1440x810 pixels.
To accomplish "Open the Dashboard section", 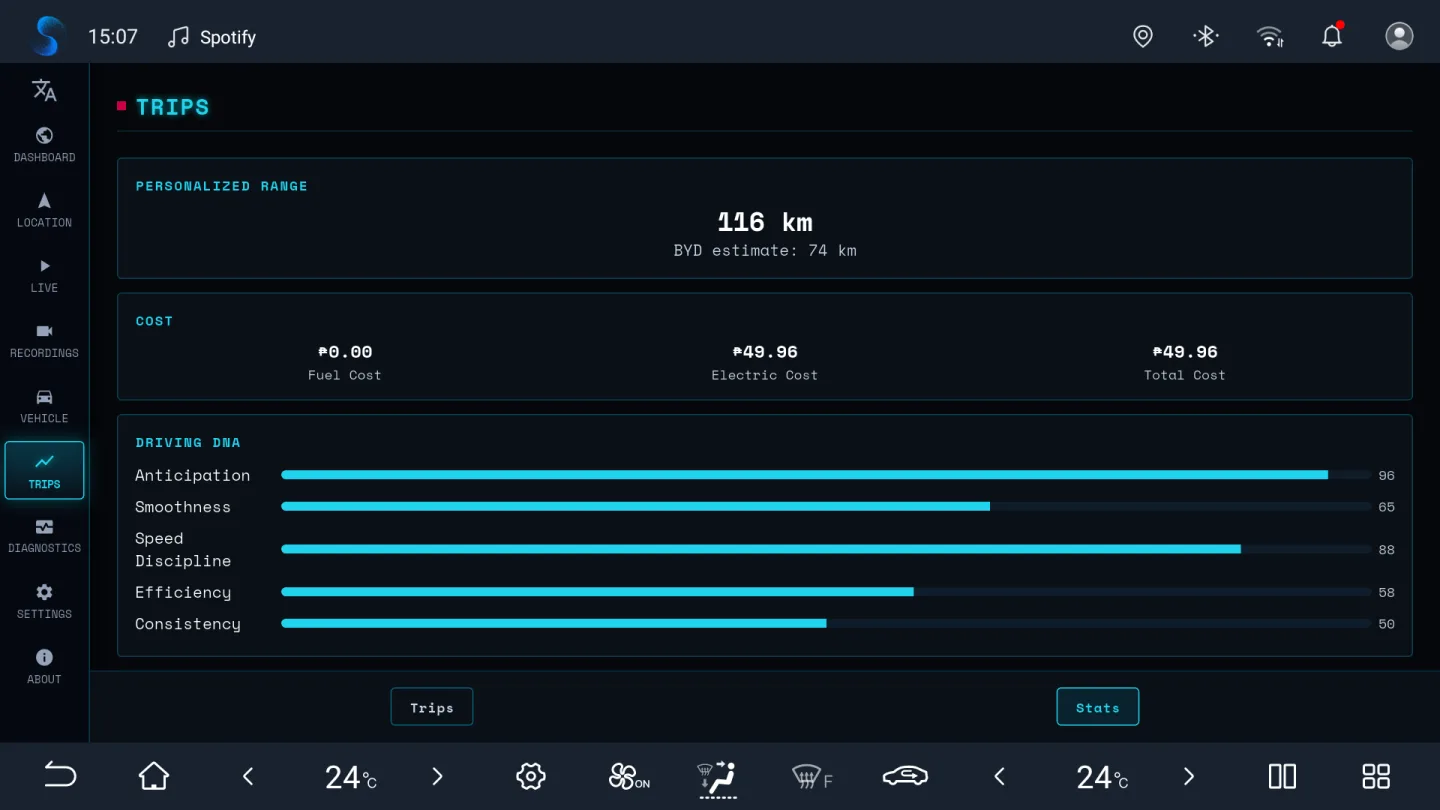I will pyautogui.click(x=44, y=145).
